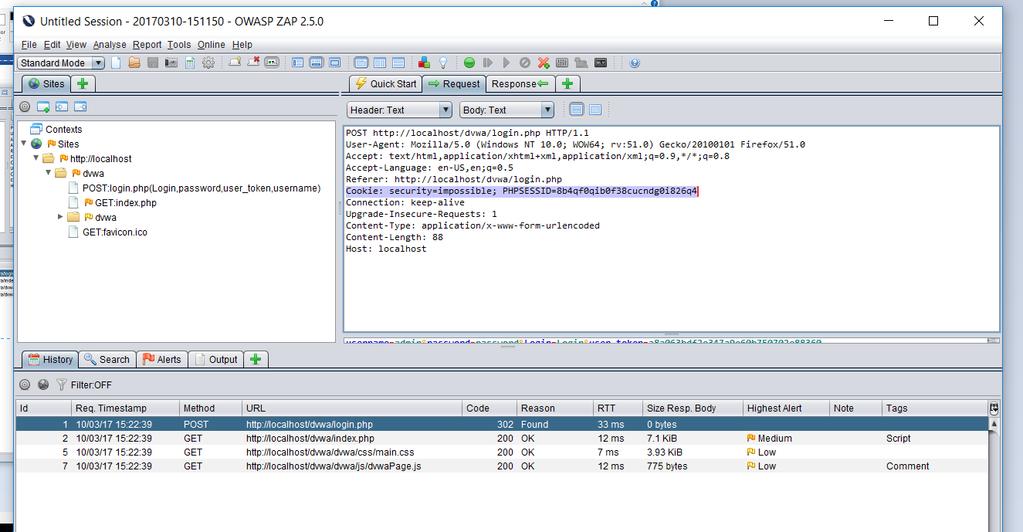The width and height of the screenshot is (1023, 532).
Task: Click the Open Session folder icon
Action: click(x=134, y=63)
